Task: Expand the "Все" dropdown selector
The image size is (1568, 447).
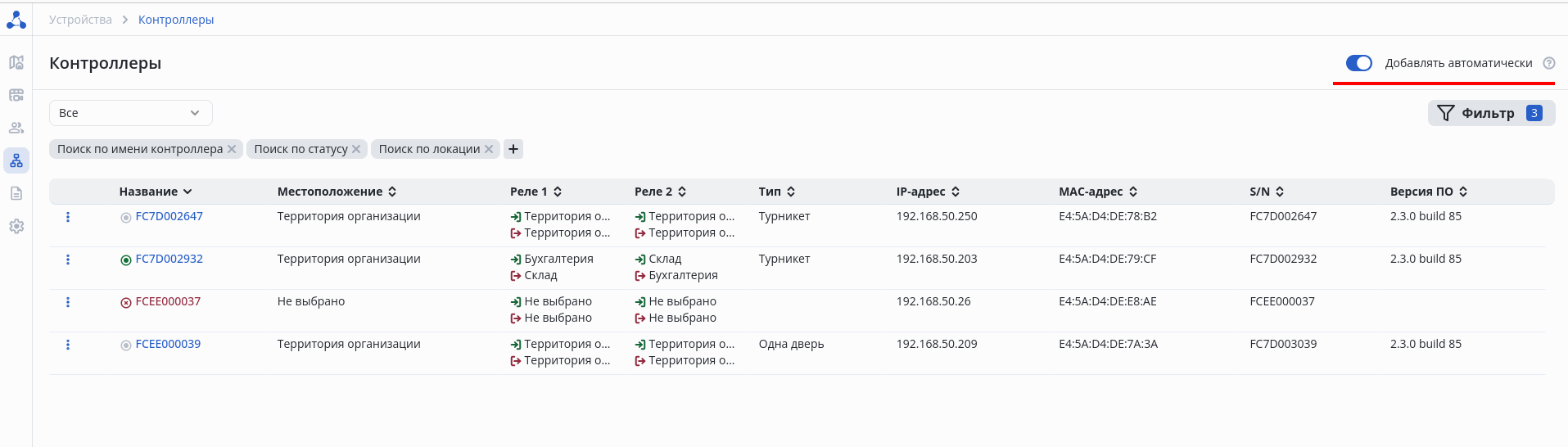Action: pyautogui.click(x=131, y=113)
